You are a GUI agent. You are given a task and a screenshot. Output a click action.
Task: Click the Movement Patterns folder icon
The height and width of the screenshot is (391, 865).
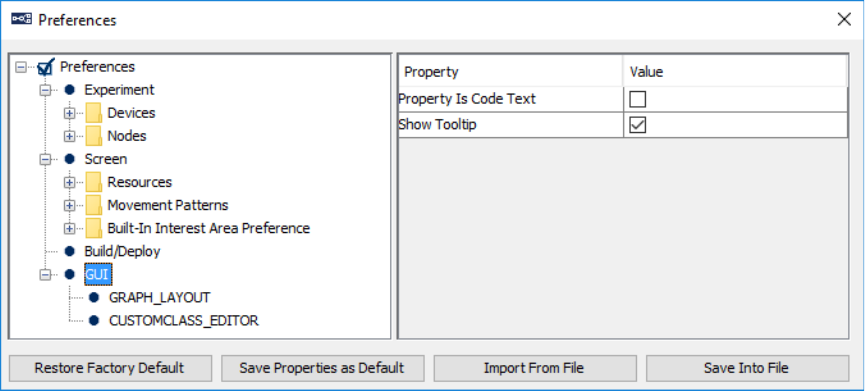pyautogui.click(x=94, y=205)
